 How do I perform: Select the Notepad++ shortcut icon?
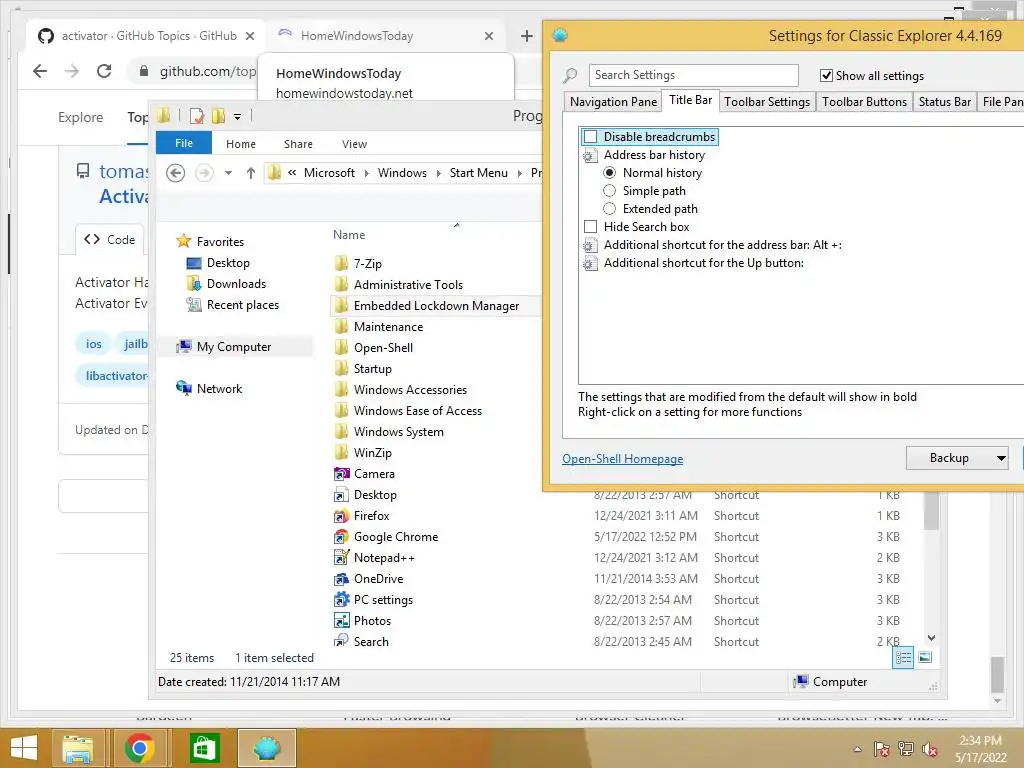pos(341,558)
